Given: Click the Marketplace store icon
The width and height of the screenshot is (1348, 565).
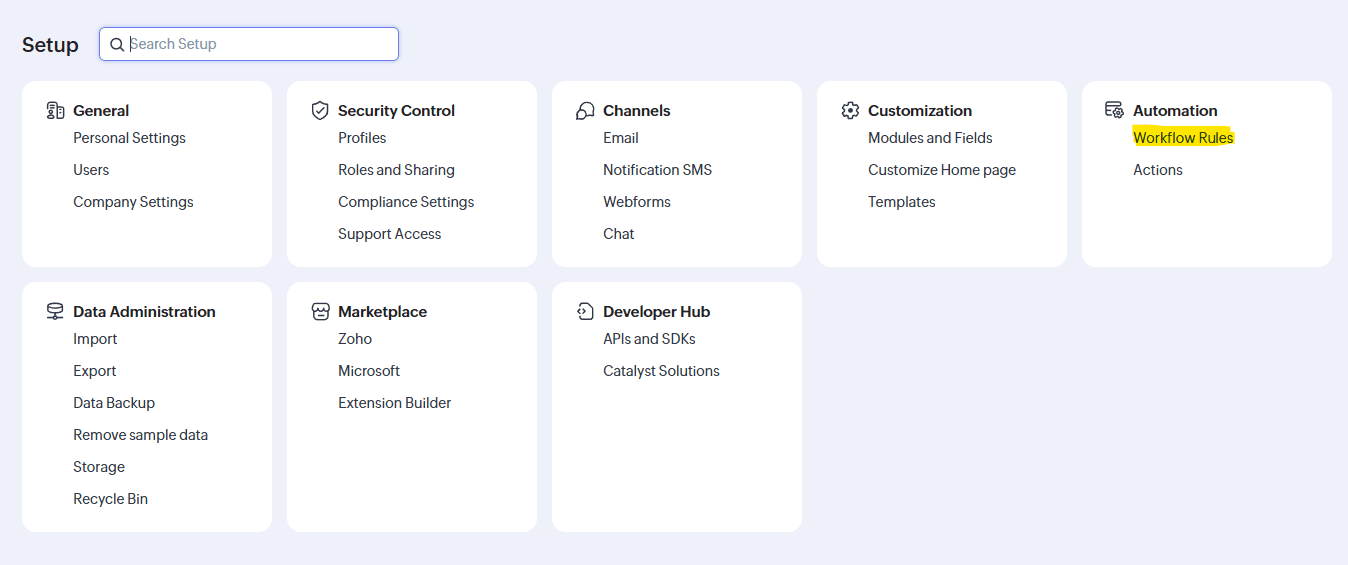Looking at the screenshot, I should (x=320, y=311).
